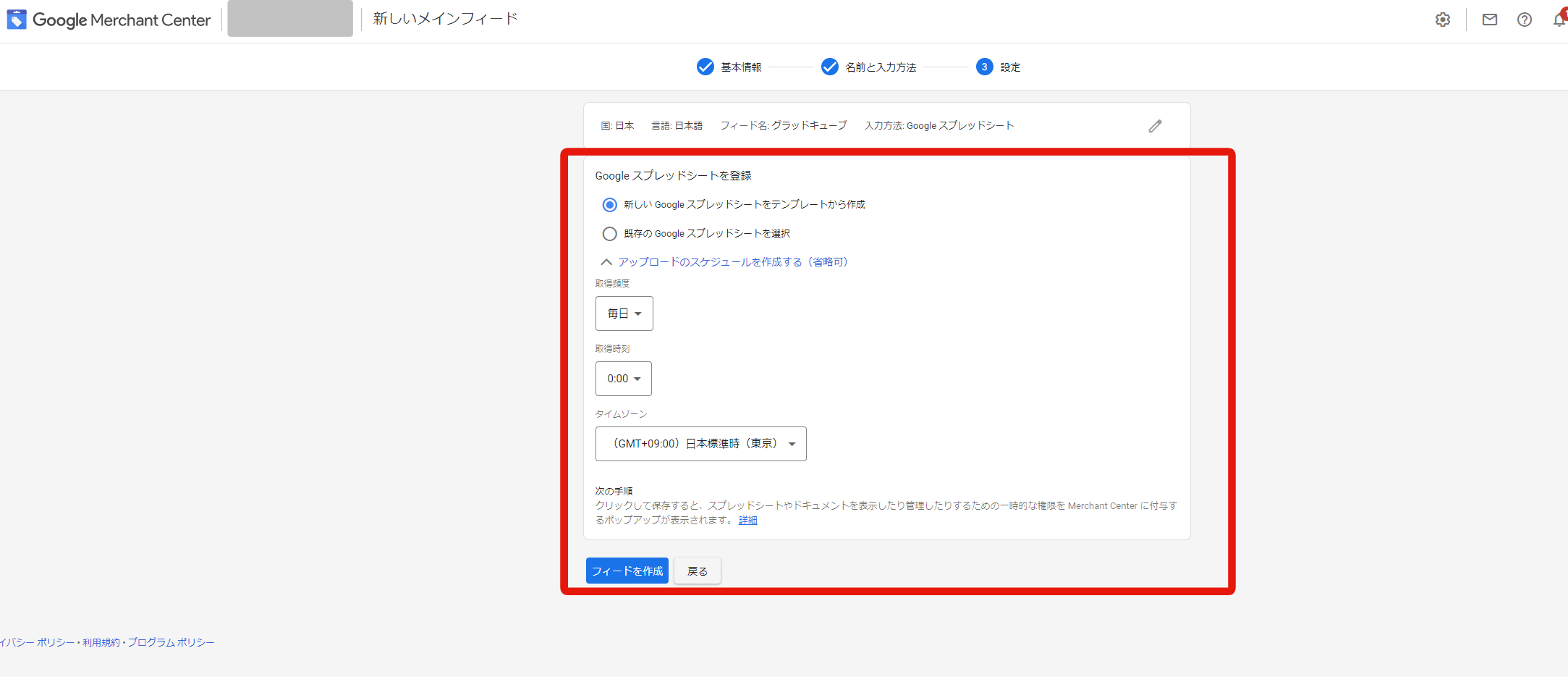Go to the 名前と入力方法 step label
Viewport: 1568px width, 677px height.
click(881, 67)
